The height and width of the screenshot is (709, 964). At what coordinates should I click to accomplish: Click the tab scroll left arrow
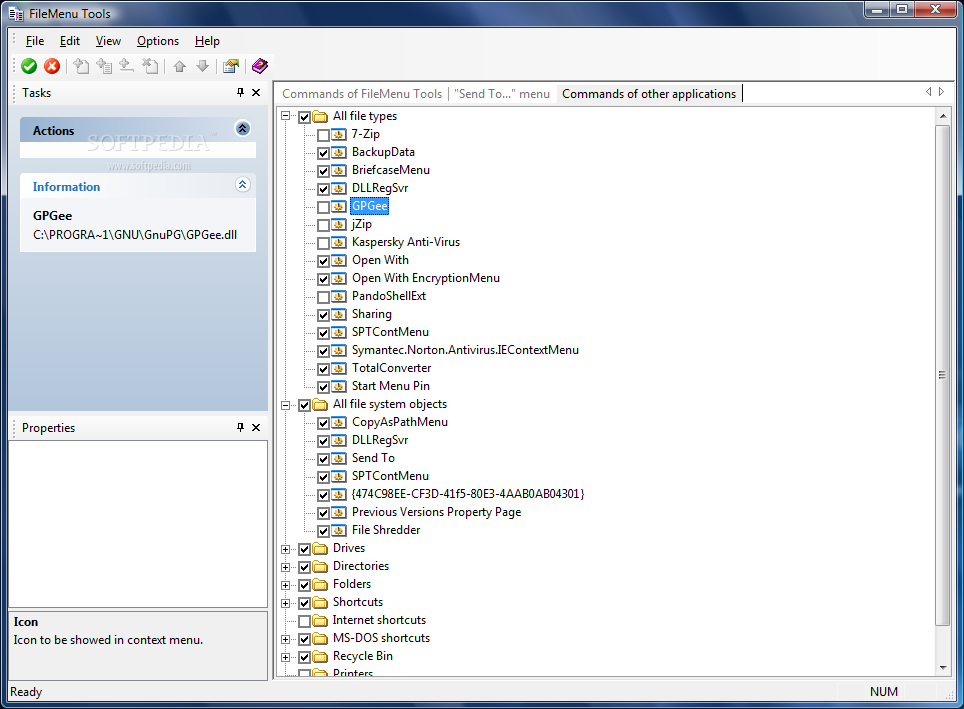tap(928, 92)
